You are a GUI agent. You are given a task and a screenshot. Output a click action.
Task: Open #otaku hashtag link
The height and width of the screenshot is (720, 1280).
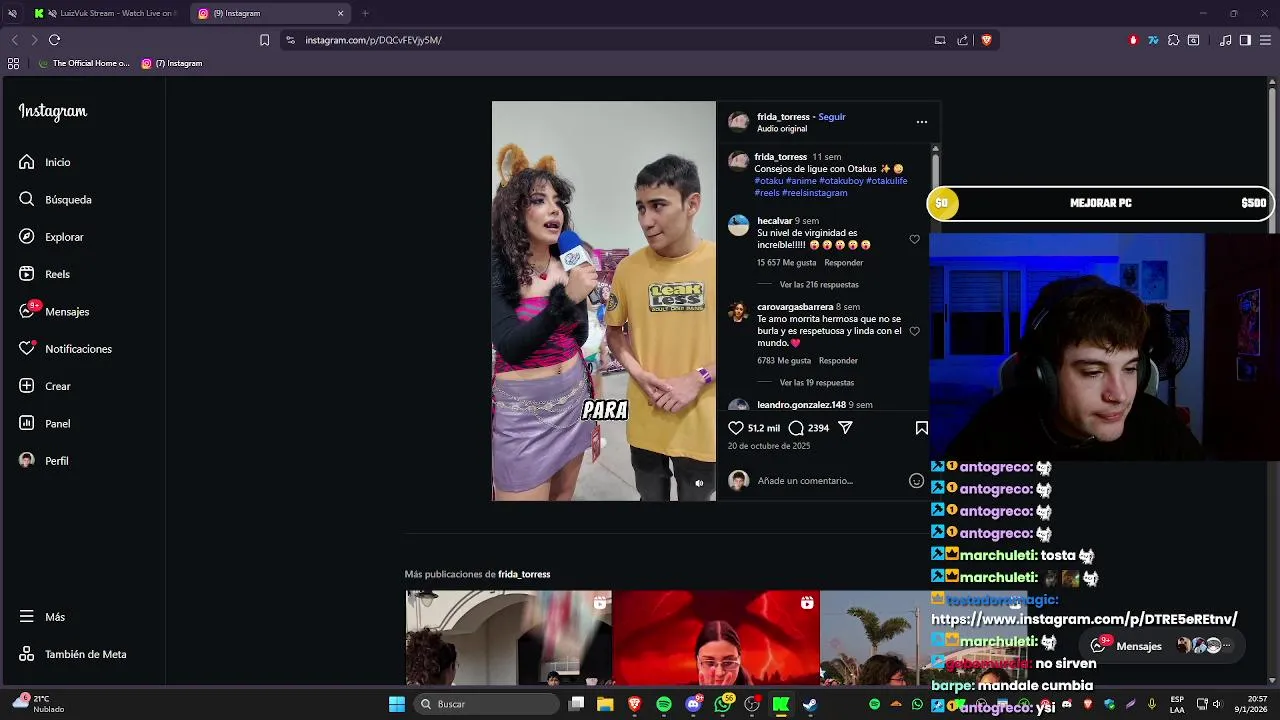click(769, 181)
